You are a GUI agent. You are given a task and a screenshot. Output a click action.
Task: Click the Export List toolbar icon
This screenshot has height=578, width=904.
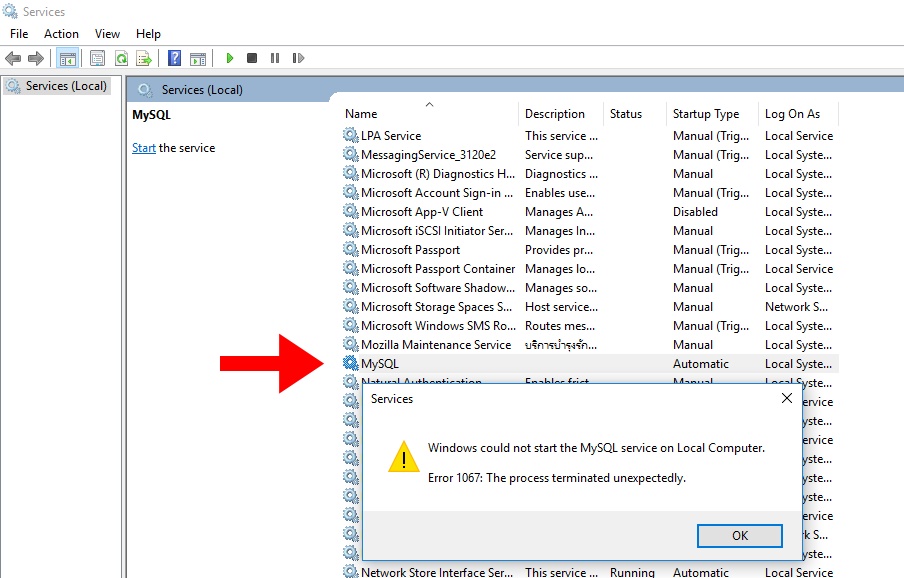(x=144, y=58)
